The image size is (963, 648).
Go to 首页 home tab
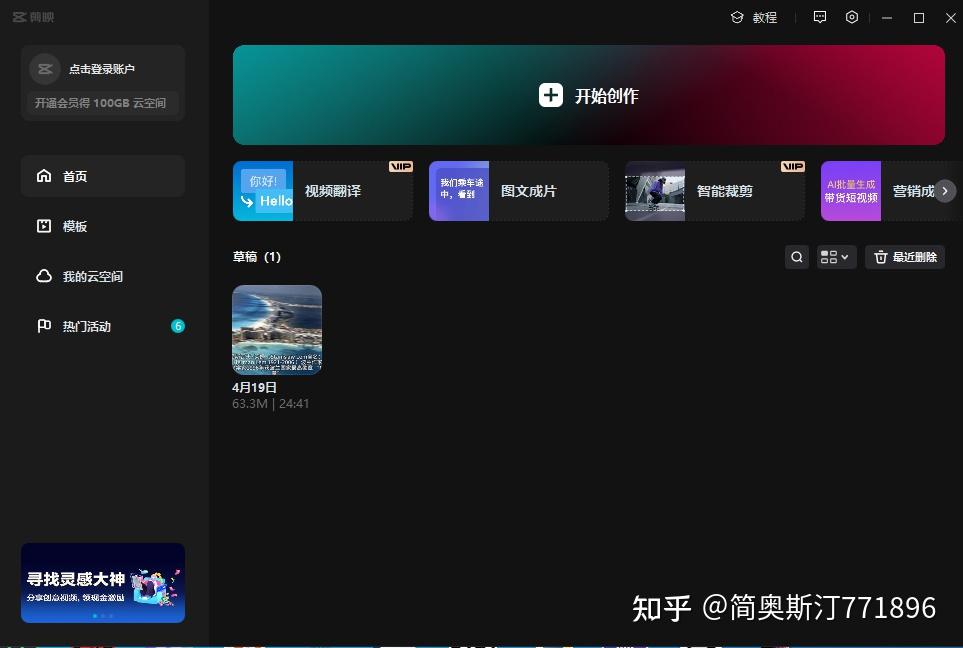(x=103, y=176)
